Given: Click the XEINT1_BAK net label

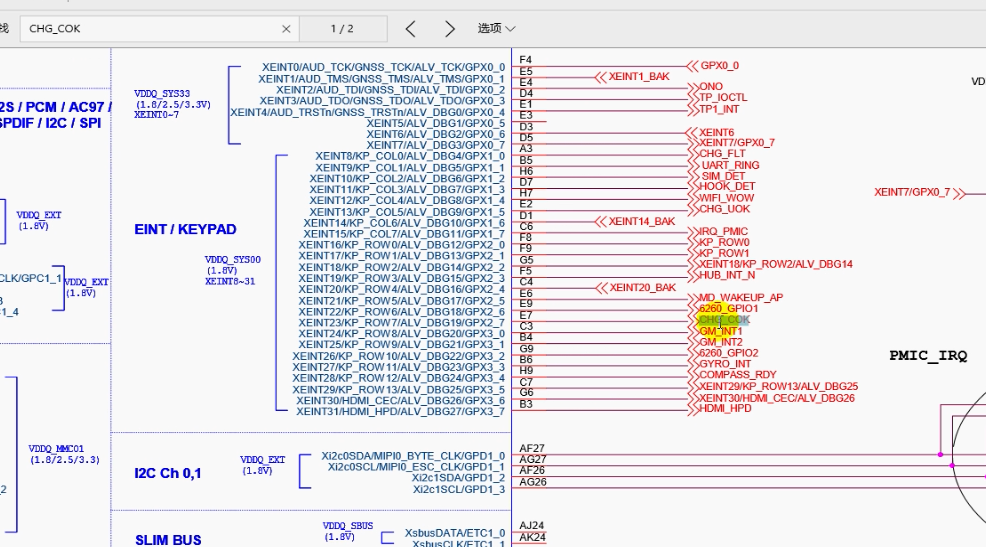Looking at the screenshot, I should (639, 76).
